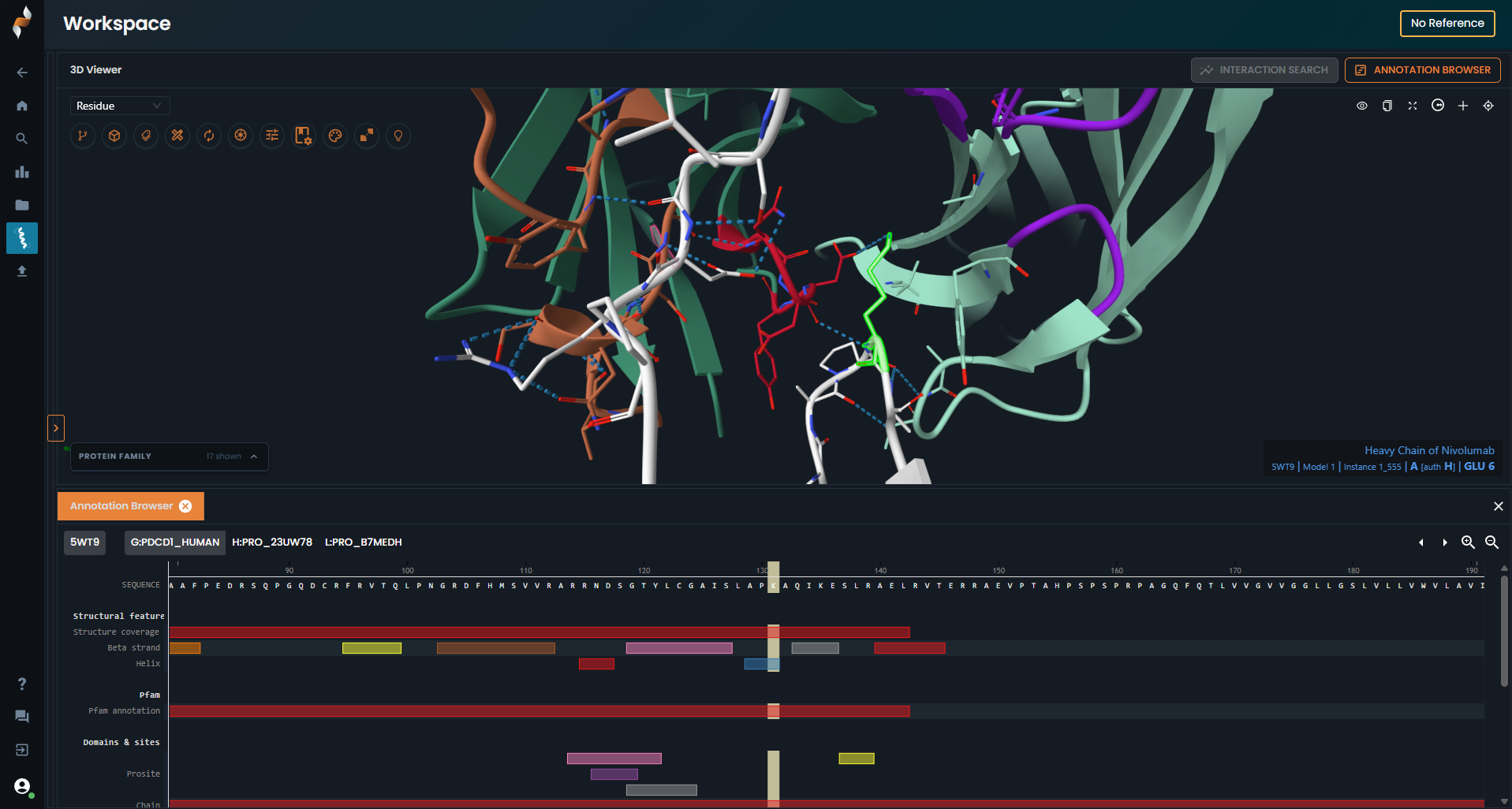Click the plus icon in viewer controls
Image resolution: width=1512 pixels, height=809 pixels.
(x=1463, y=106)
